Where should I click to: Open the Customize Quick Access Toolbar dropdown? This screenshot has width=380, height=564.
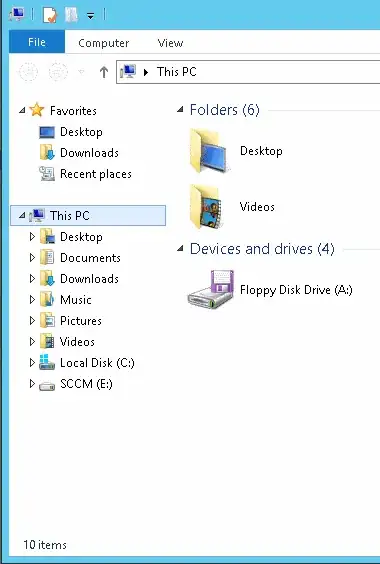click(91, 15)
